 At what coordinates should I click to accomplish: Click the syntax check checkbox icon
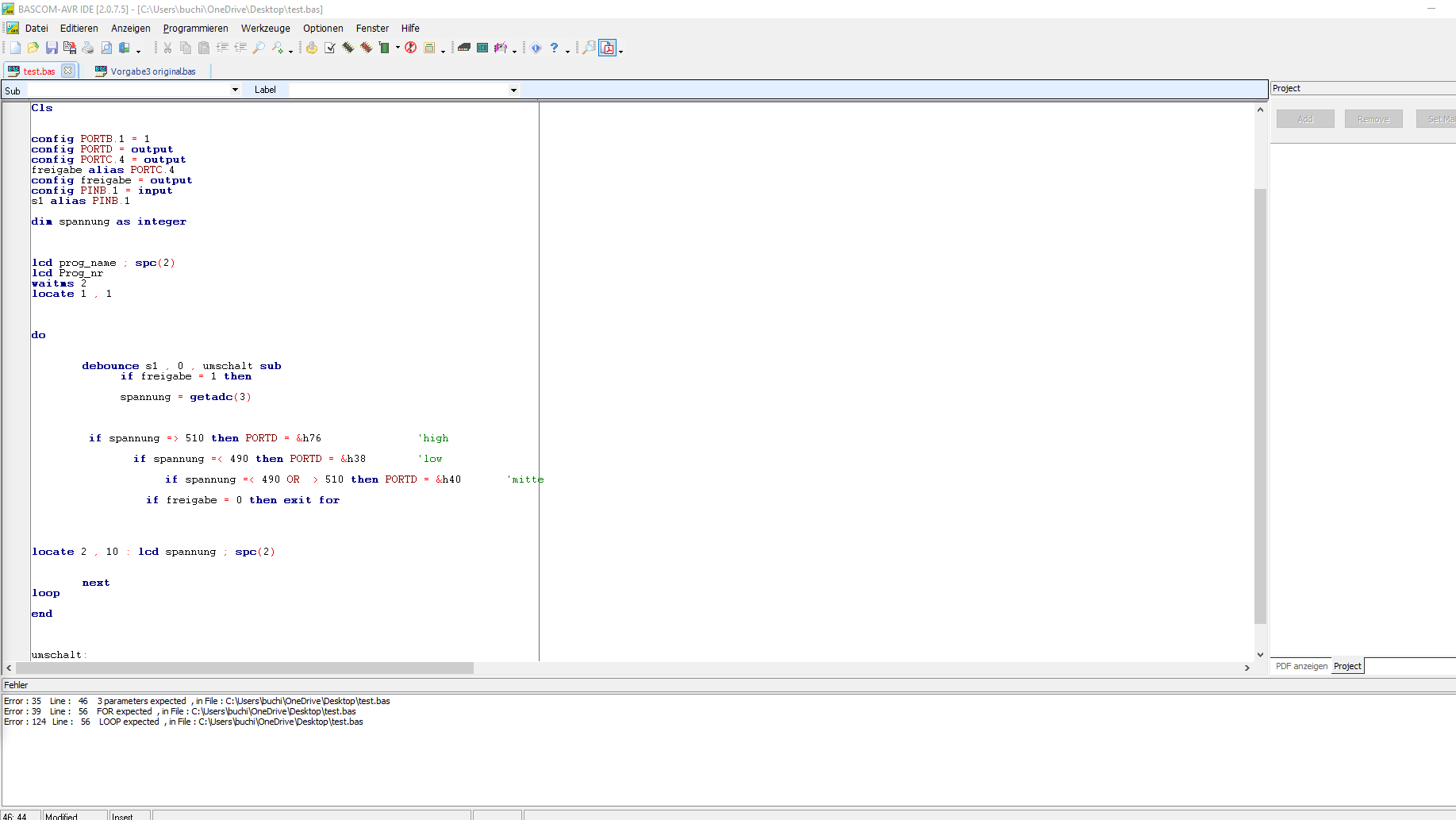330,48
